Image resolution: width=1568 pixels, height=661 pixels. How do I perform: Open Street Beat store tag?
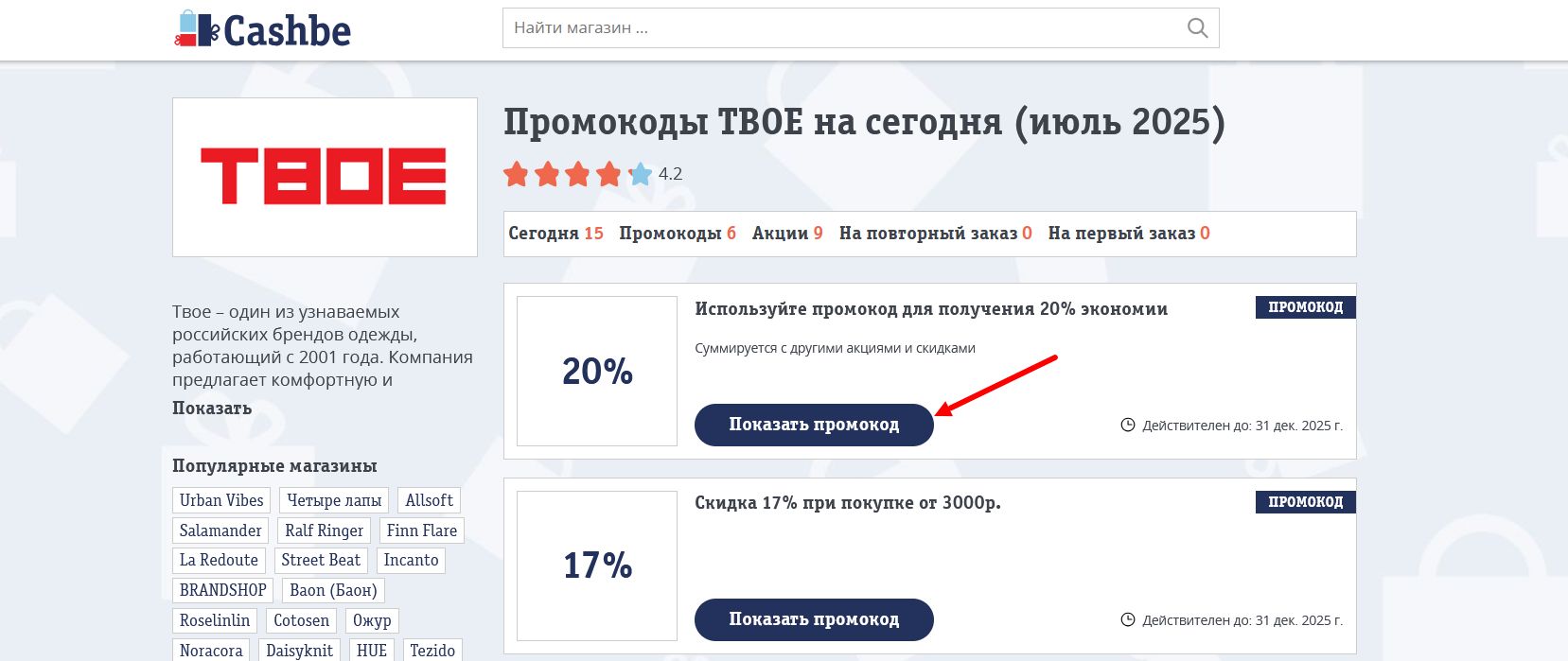[x=321, y=560]
